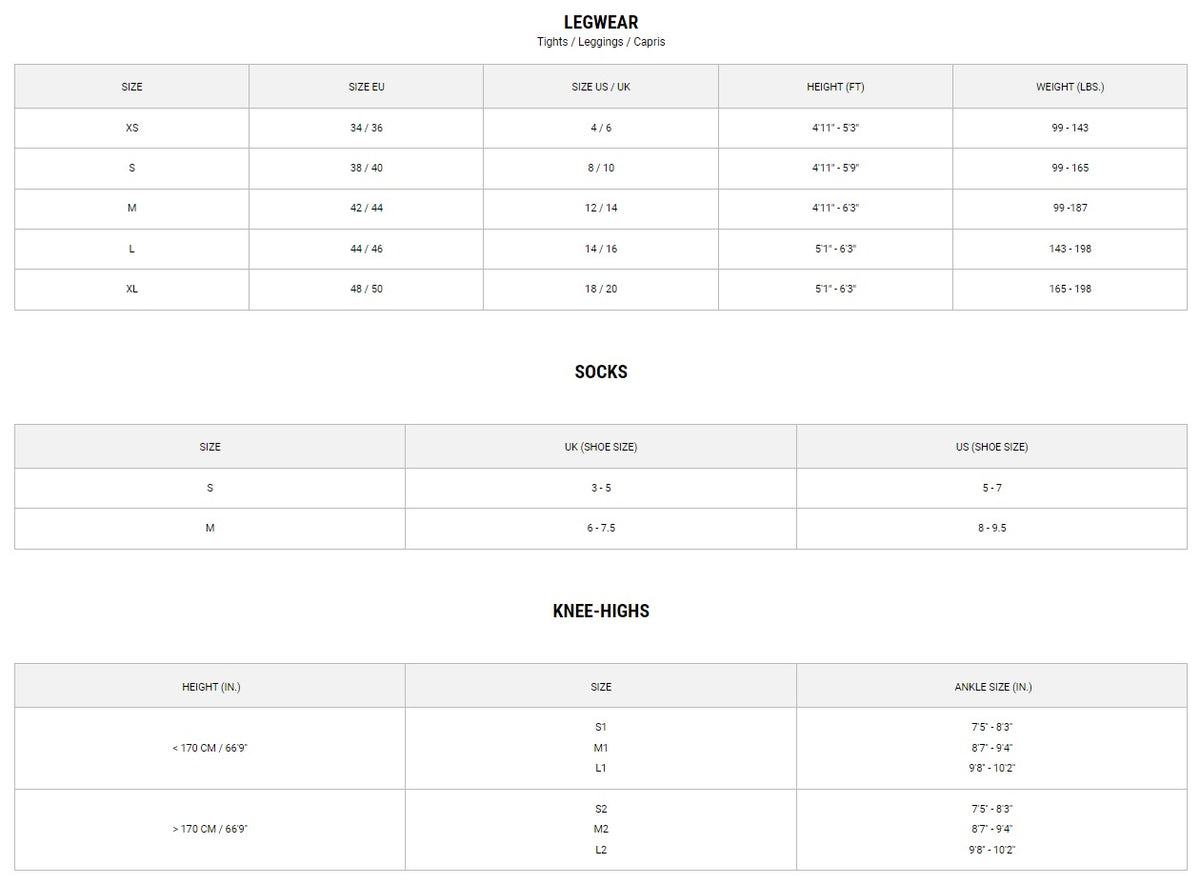1200x884 pixels.
Task: Click the < 170 CM / 66'9" height cell
Action: tap(210, 748)
